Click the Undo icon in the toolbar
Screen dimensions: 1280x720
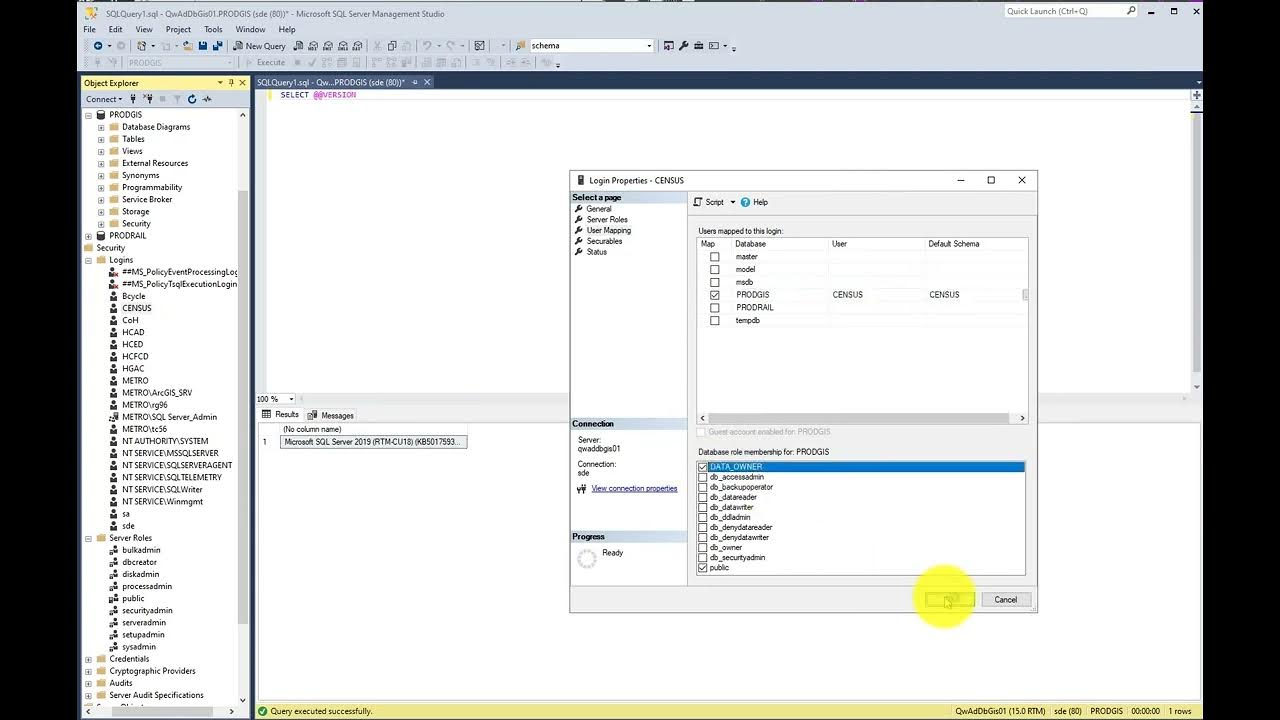[x=427, y=46]
